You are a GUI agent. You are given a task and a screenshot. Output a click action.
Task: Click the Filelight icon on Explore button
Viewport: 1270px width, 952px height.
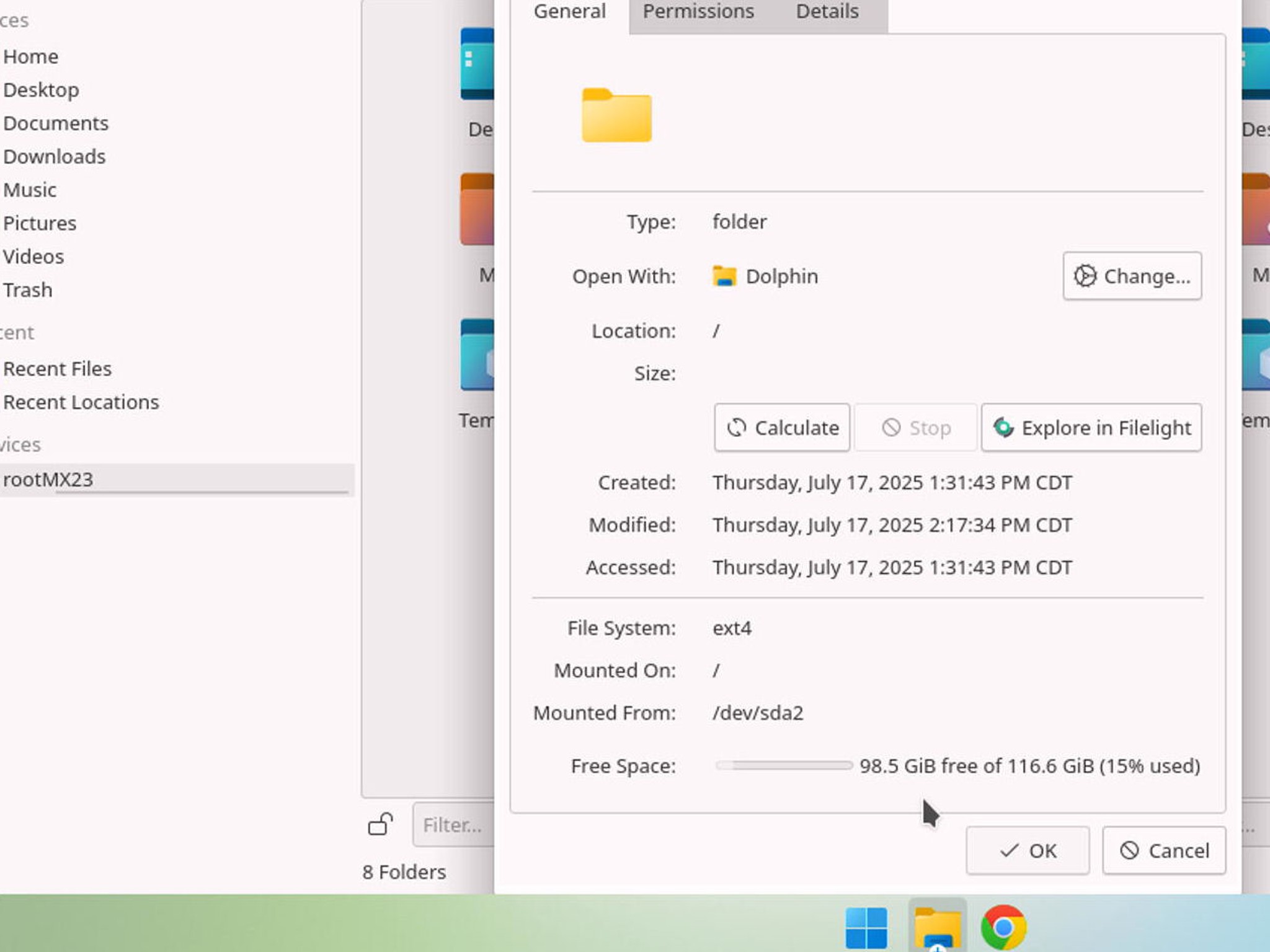click(x=1003, y=428)
